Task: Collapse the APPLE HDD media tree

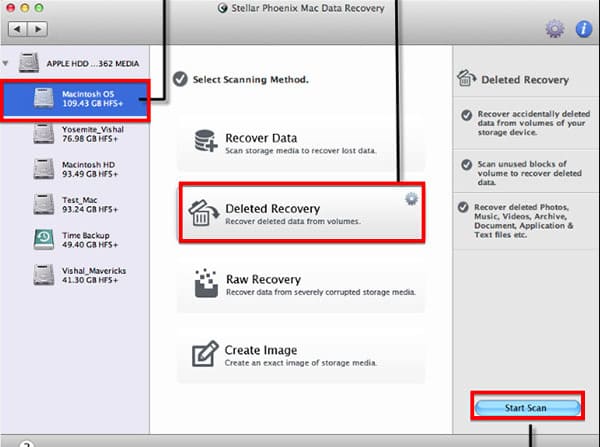Action: [x=5, y=63]
